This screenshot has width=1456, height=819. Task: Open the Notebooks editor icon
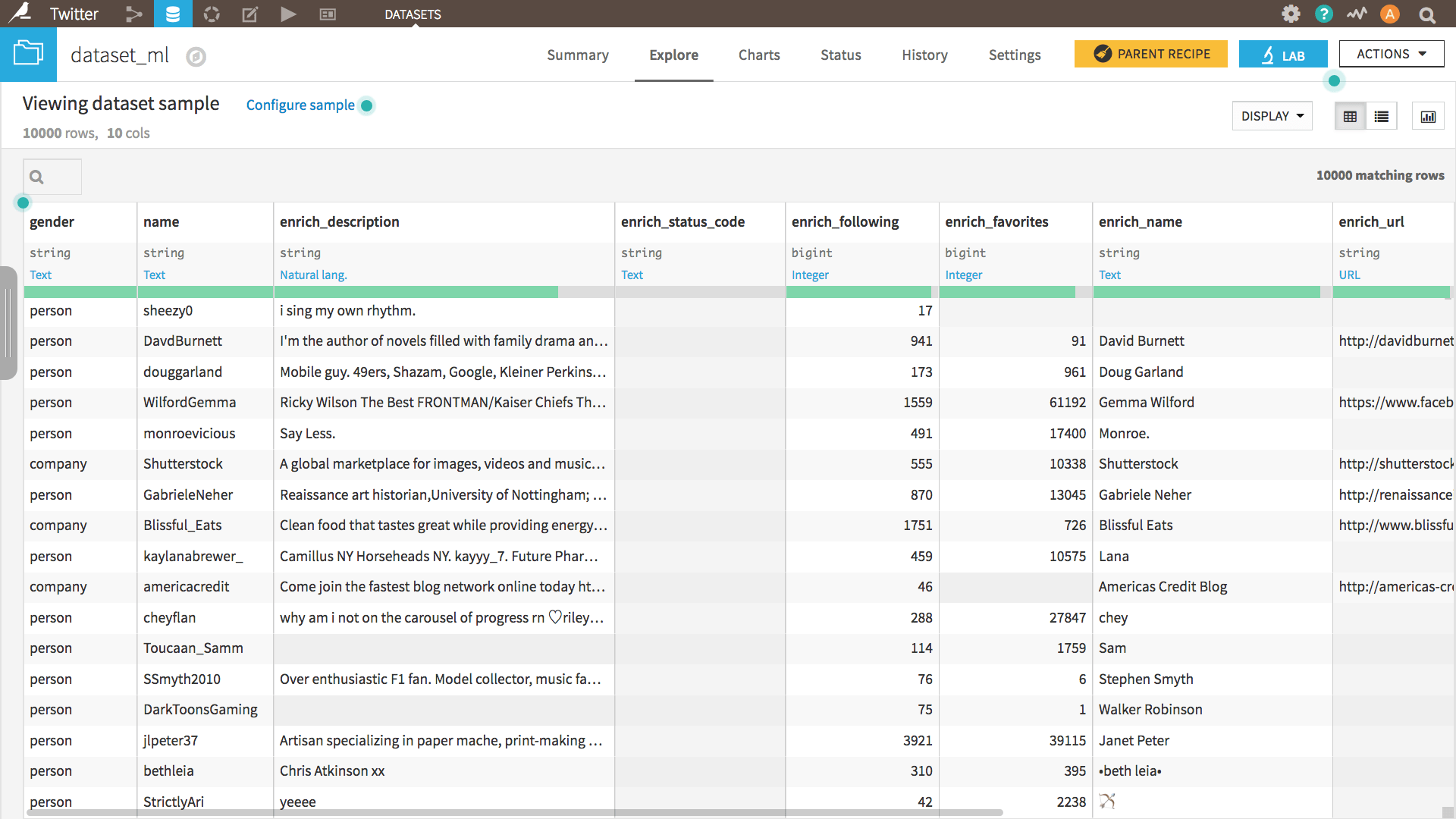point(249,14)
